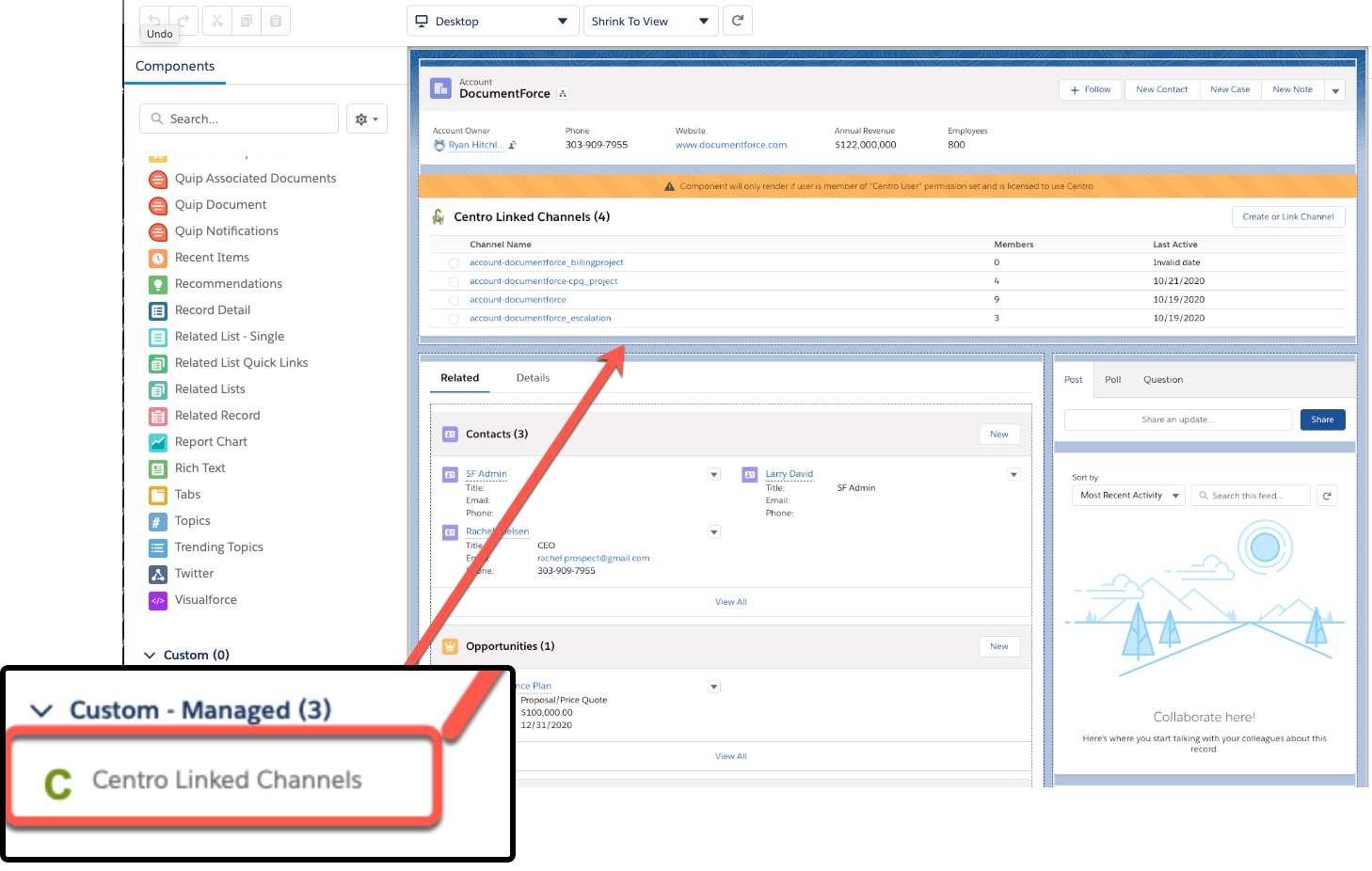This screenshot has height=871, width=1372.
Task: Select the Related Record component icon
Action: pos(158,416)
